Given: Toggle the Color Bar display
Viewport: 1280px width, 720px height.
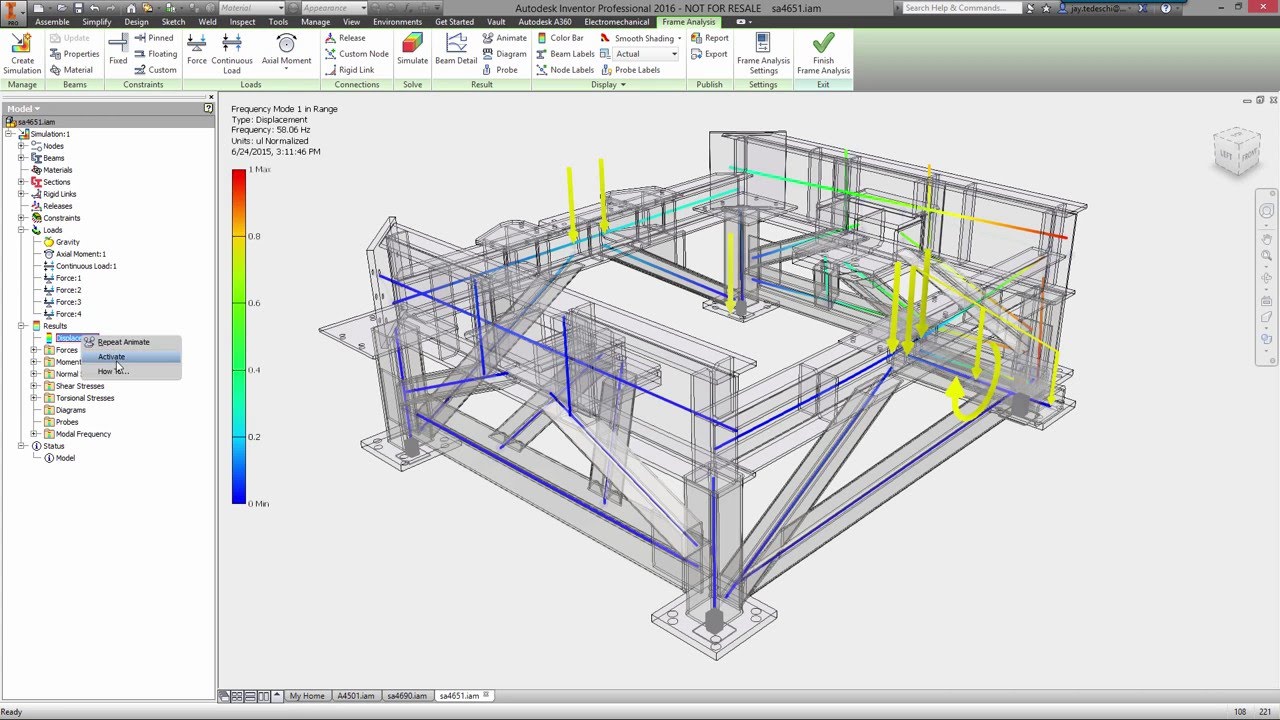Looking at the screenshot, I should click(560, 37).
